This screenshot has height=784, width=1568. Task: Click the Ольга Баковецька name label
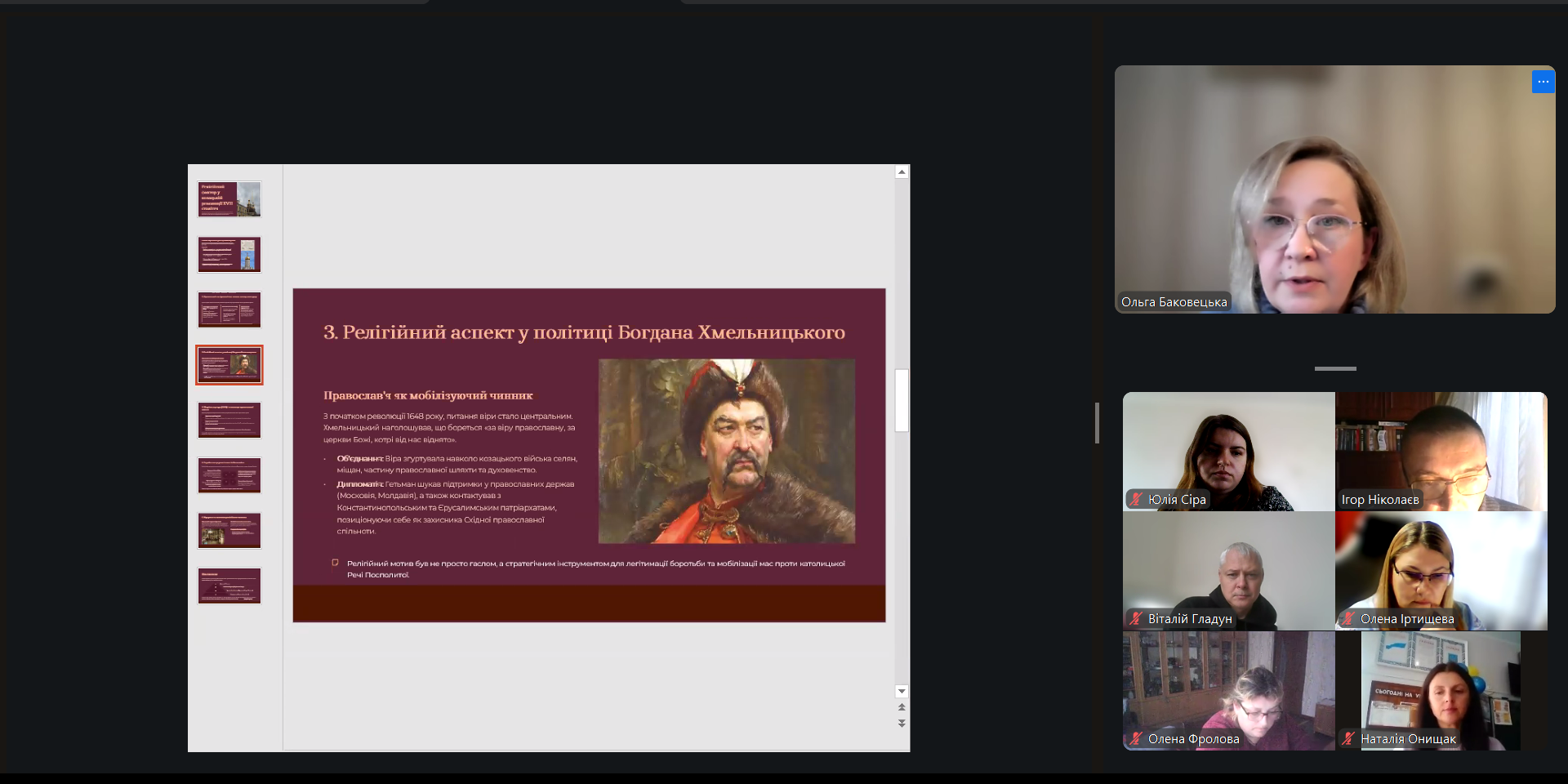tap(1174, 302)
